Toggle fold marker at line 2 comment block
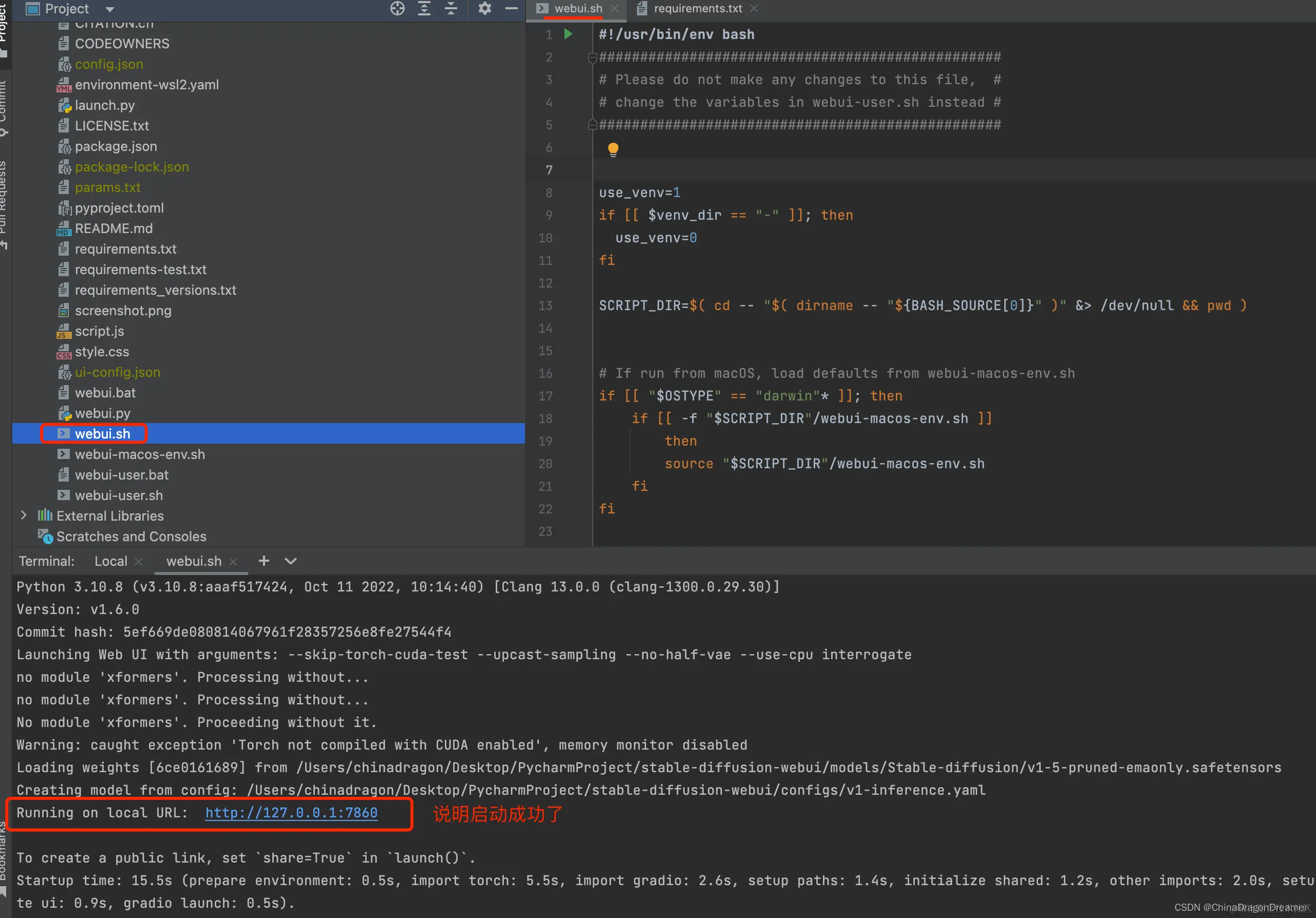This screenshot has width=1316, height=918. click(x=592, y=58)
